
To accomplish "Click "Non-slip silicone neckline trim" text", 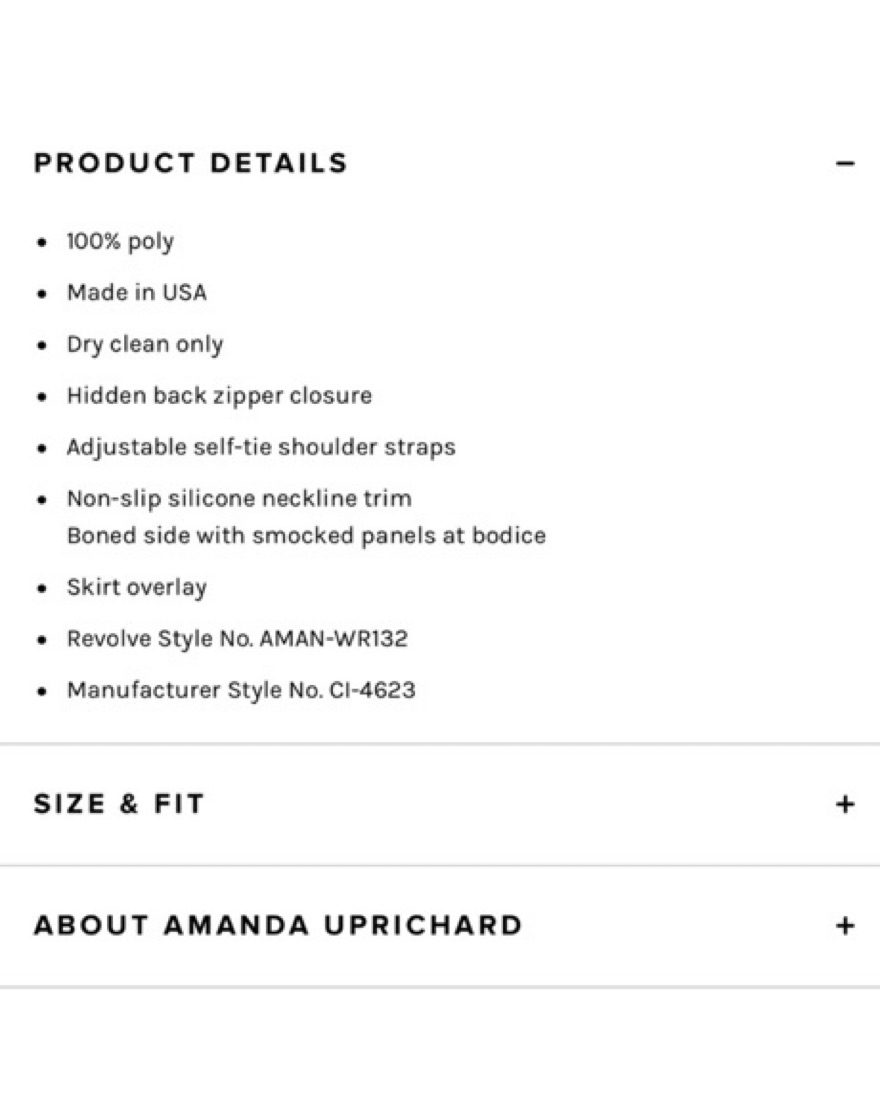I will [x=239, y=498].
